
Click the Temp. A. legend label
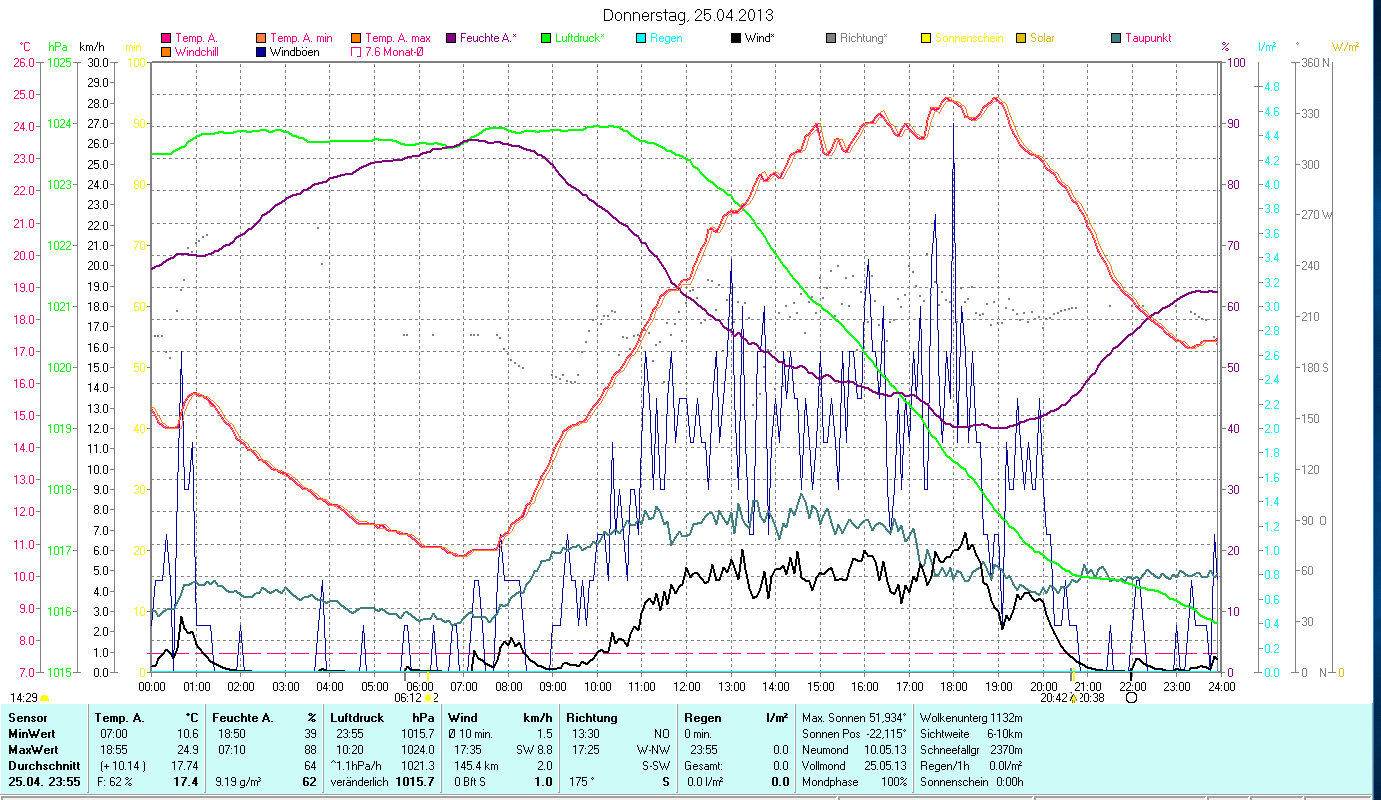(x=196, y=38)
